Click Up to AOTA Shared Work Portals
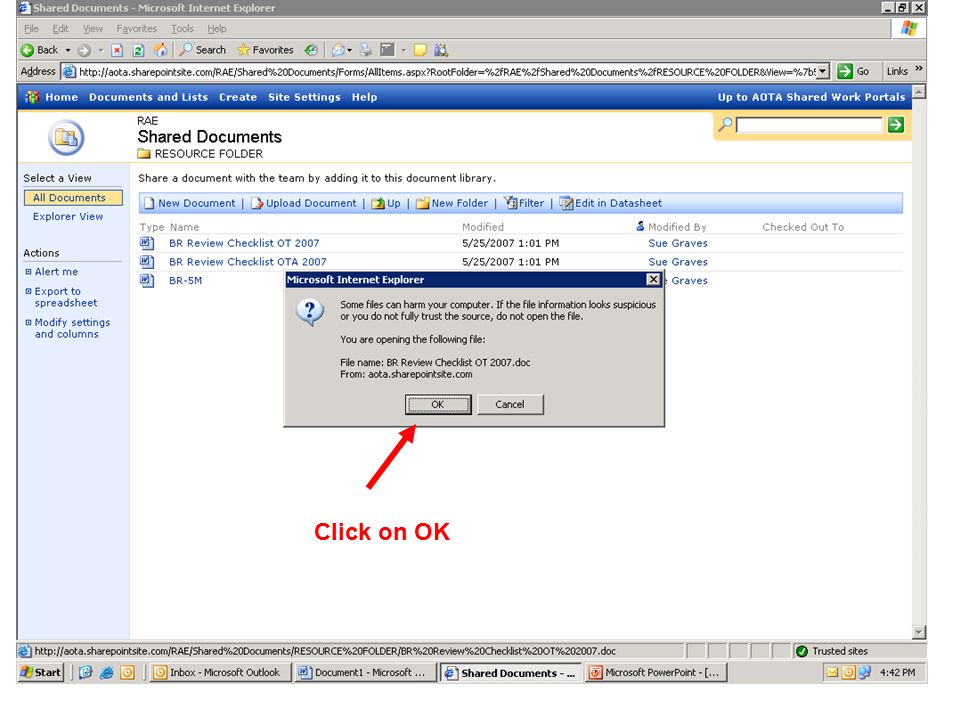Viewport: 960px width, 720px height. pos(811,97)
